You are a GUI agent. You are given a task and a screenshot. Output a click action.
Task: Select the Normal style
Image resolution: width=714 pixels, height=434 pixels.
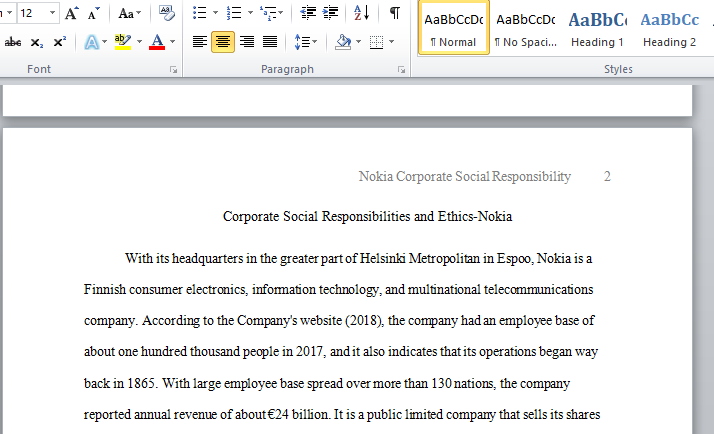point(454,28)
